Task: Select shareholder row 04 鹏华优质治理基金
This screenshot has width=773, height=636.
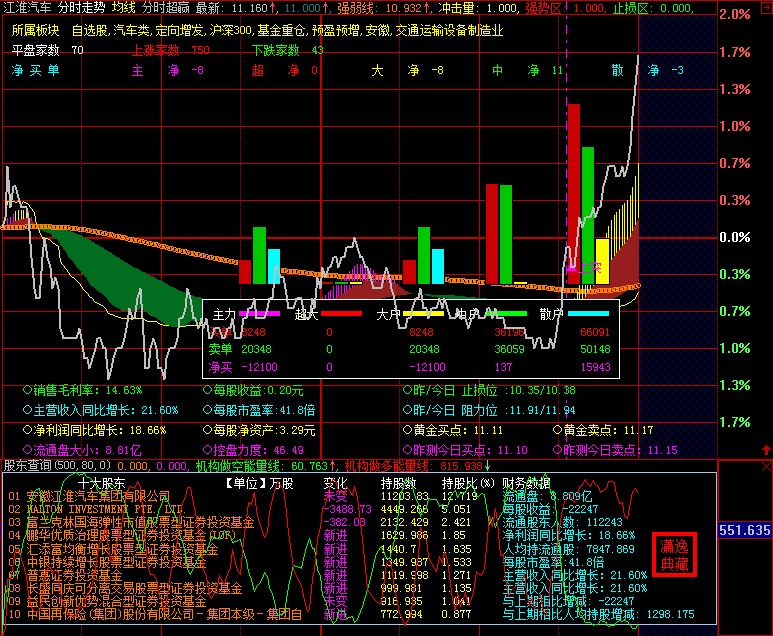Action: tap(122, 535)
